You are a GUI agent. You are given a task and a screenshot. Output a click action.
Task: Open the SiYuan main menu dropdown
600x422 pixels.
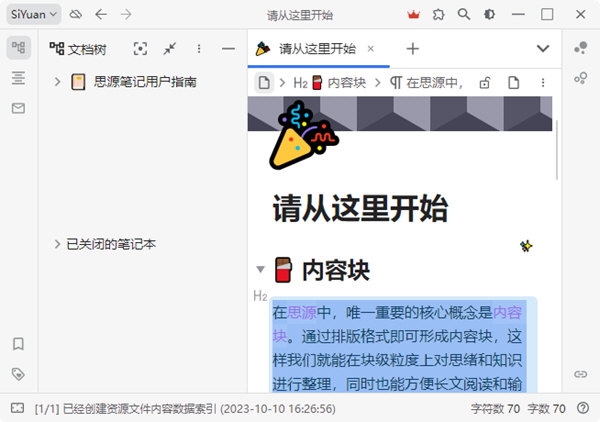(34, 15)
